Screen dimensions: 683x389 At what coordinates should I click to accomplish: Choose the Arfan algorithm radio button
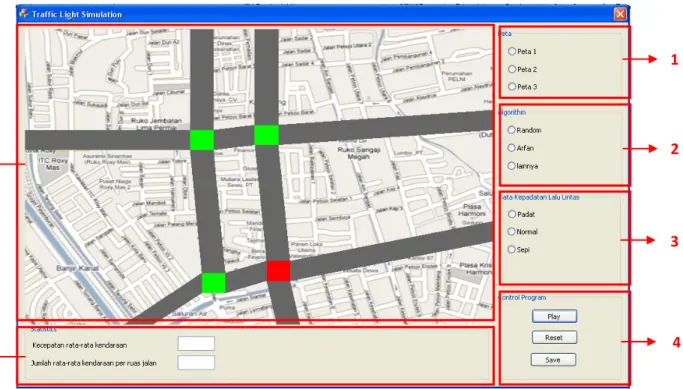[512, 148]
